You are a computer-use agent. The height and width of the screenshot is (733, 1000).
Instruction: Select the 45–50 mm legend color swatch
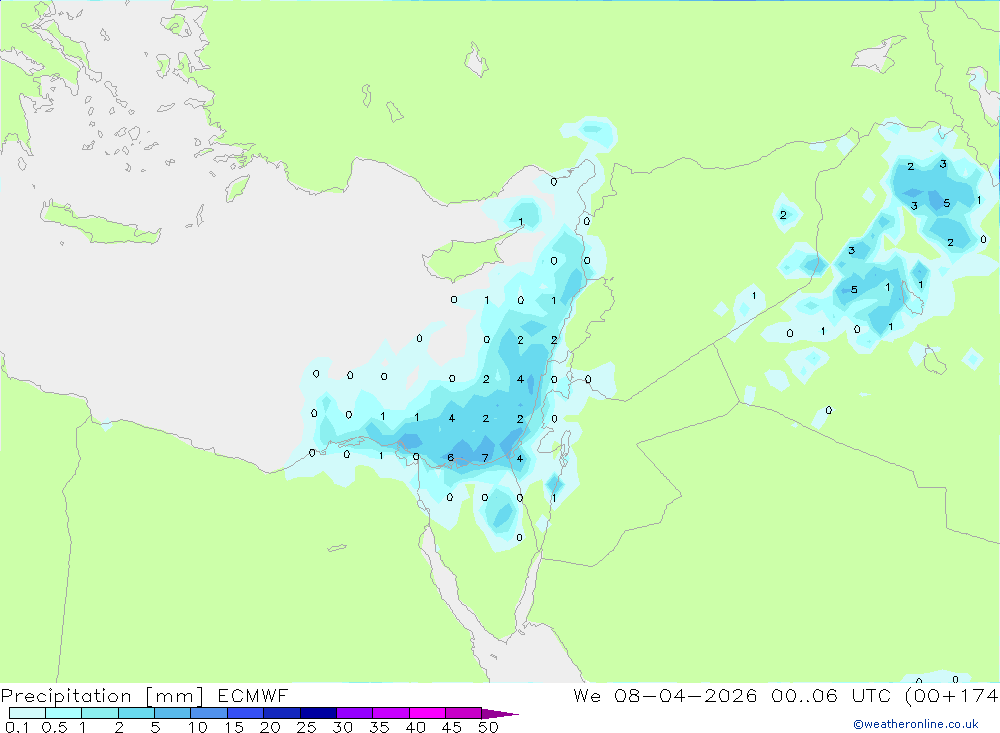(x=464, y=713)
